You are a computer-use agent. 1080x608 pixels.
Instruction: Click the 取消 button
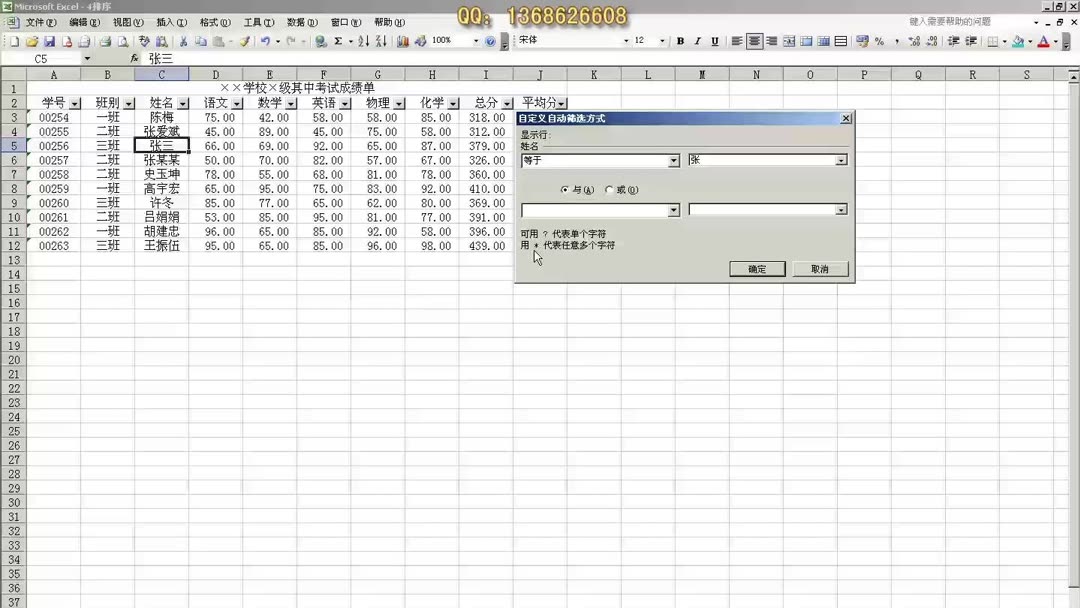click(x=819, y=268)
